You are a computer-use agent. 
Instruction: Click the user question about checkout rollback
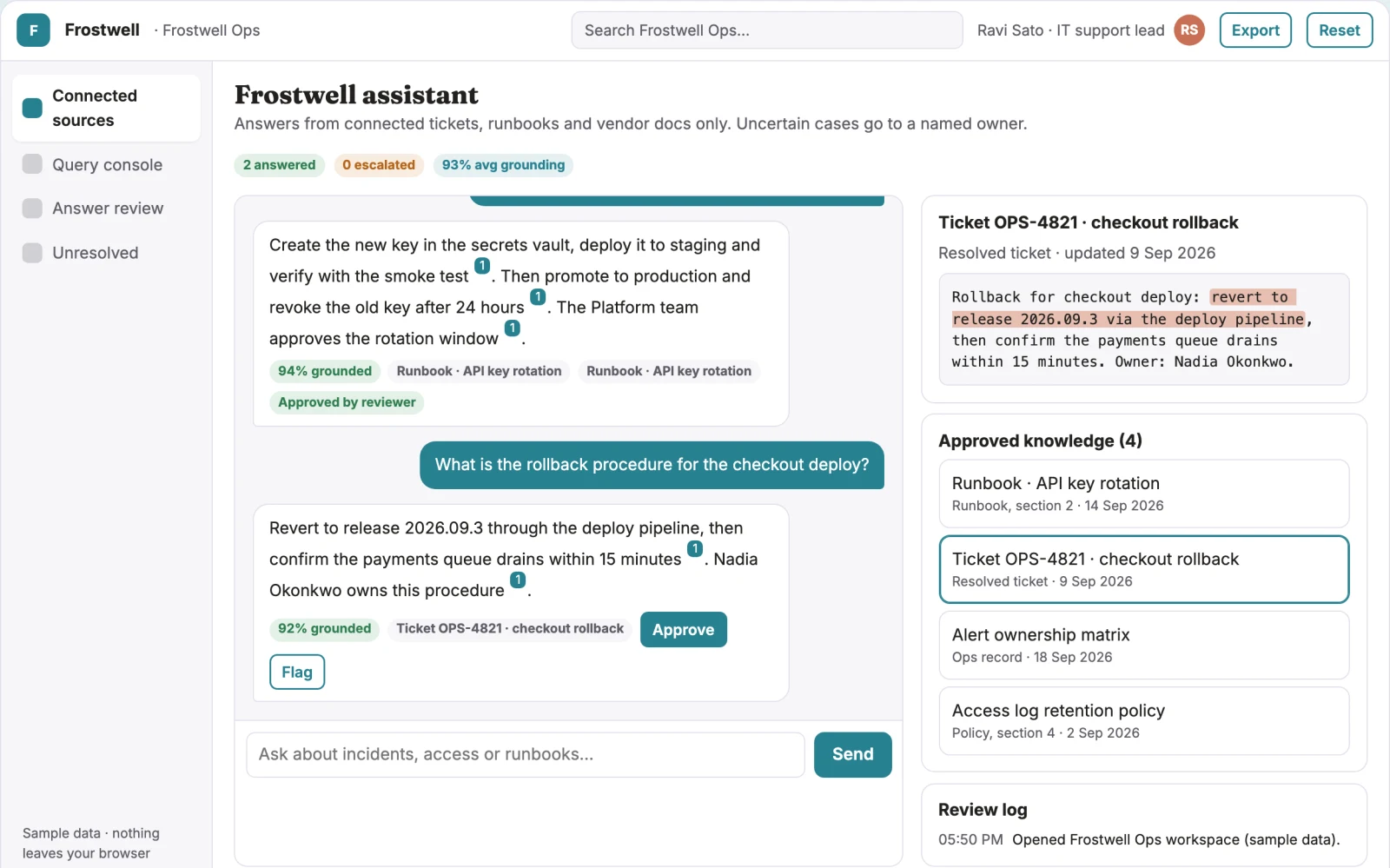pos(652,465)
